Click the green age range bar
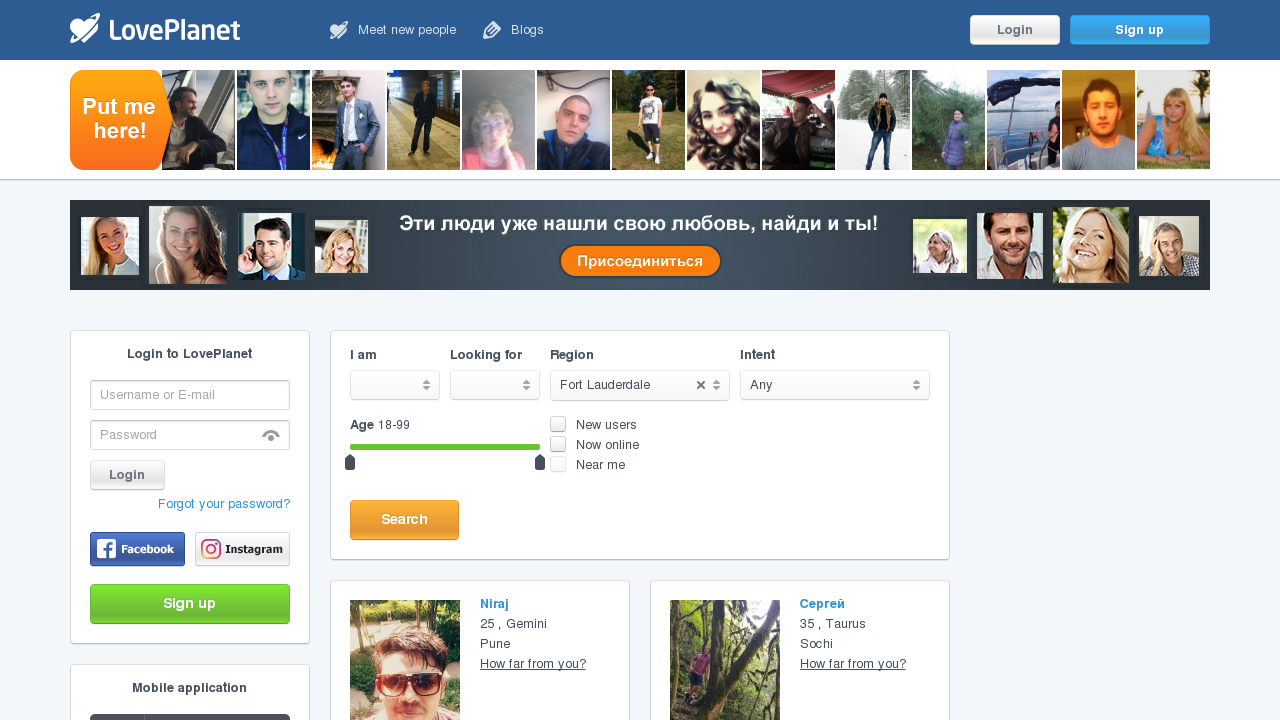Screen dimensions: 1280x720 point(445,447)
